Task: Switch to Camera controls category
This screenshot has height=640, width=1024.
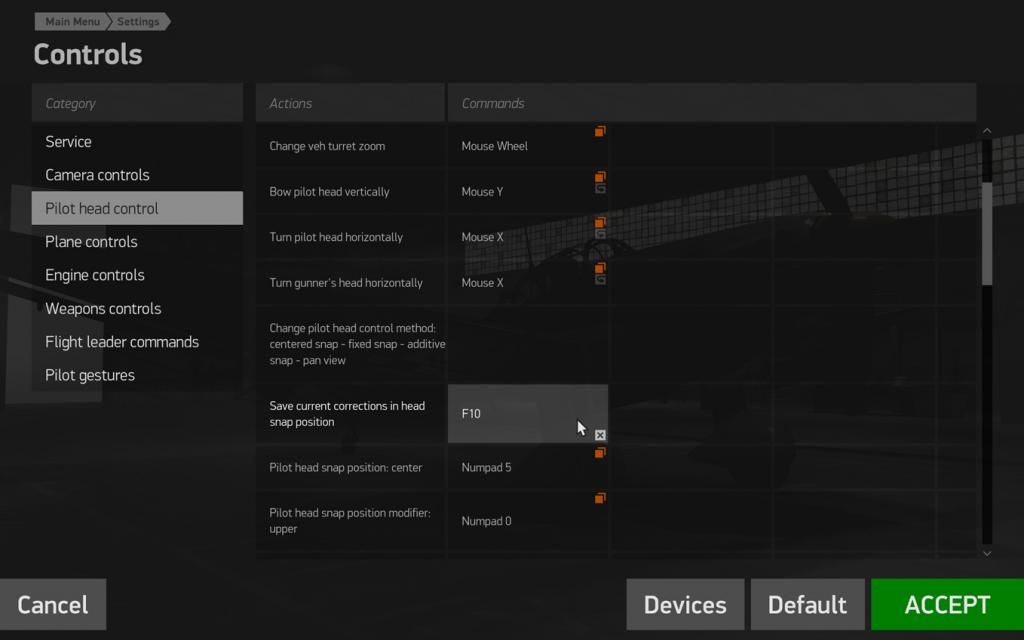Action: coord(97,175)
